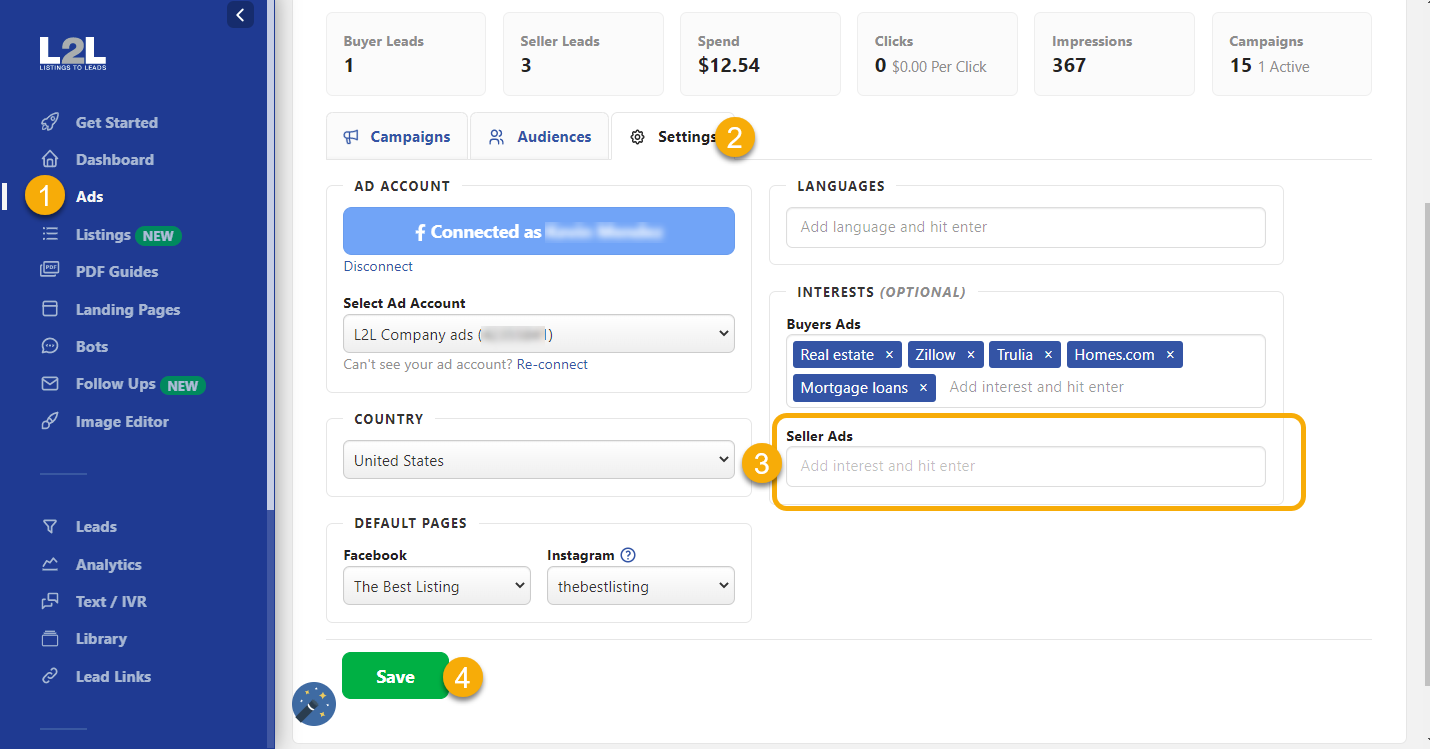Open the Select Ad Account dropdown
Image resolution: width=1430 pixels, height=749 pixels.
point(538,334)
